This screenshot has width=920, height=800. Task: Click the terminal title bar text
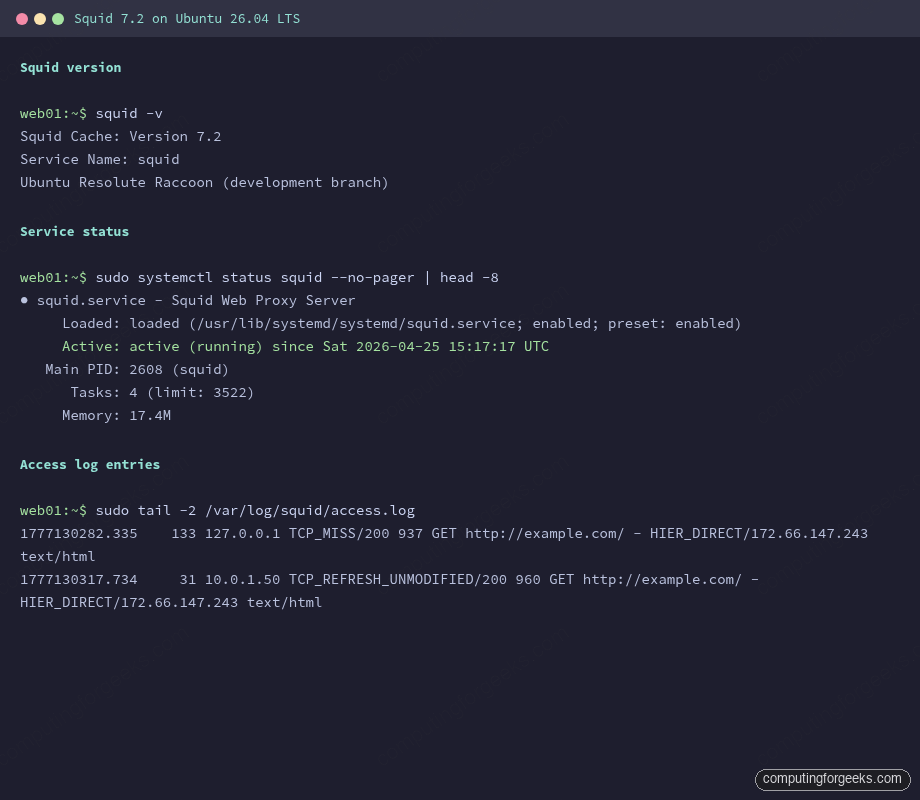tap(186, 18)
